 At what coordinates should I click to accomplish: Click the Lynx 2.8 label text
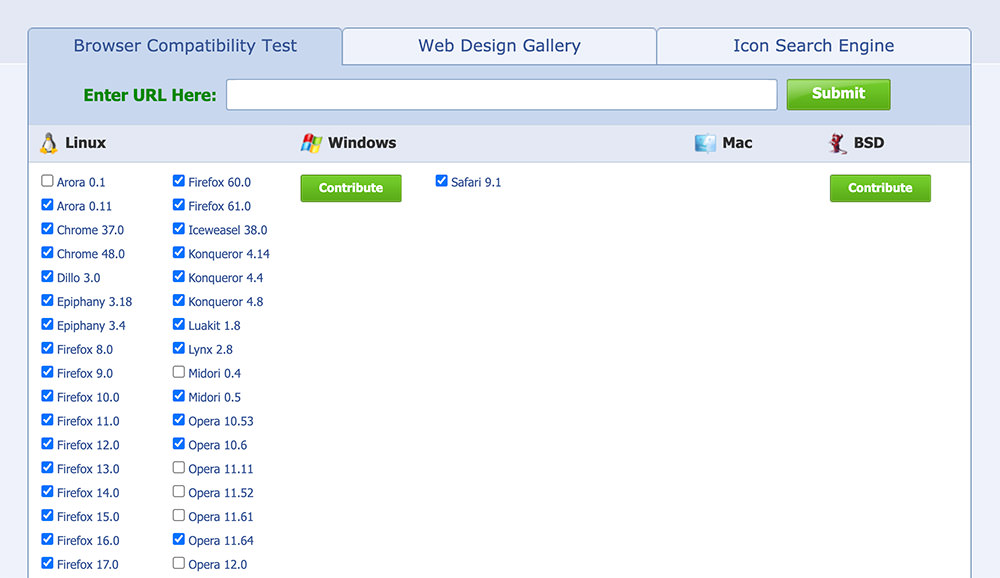[210, 350]
